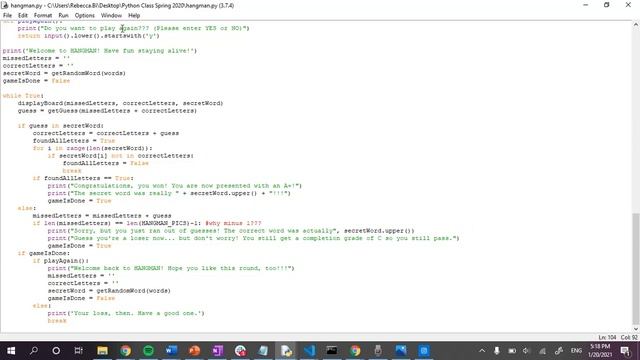This screenshot has width=640, height=360.
Task: Open the Windows Start menu
Action: (11, 351)
